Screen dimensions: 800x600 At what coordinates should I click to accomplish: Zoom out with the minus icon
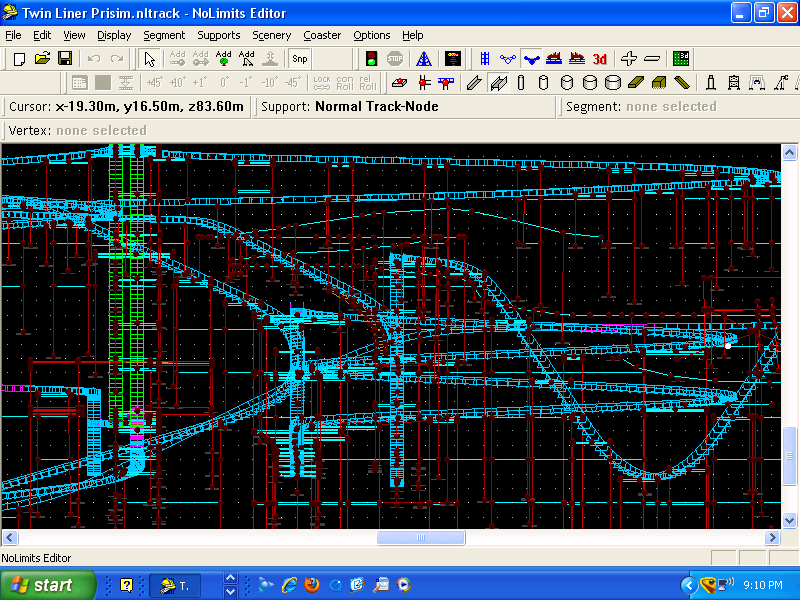[x=652, y=59]
